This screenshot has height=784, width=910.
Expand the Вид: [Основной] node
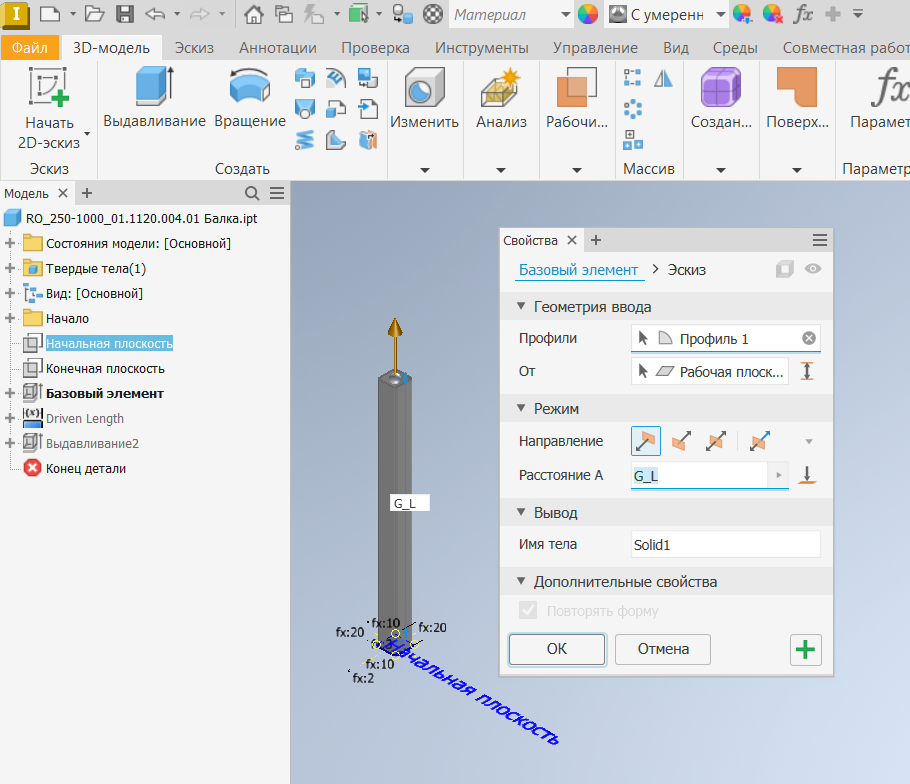[10, 293]
